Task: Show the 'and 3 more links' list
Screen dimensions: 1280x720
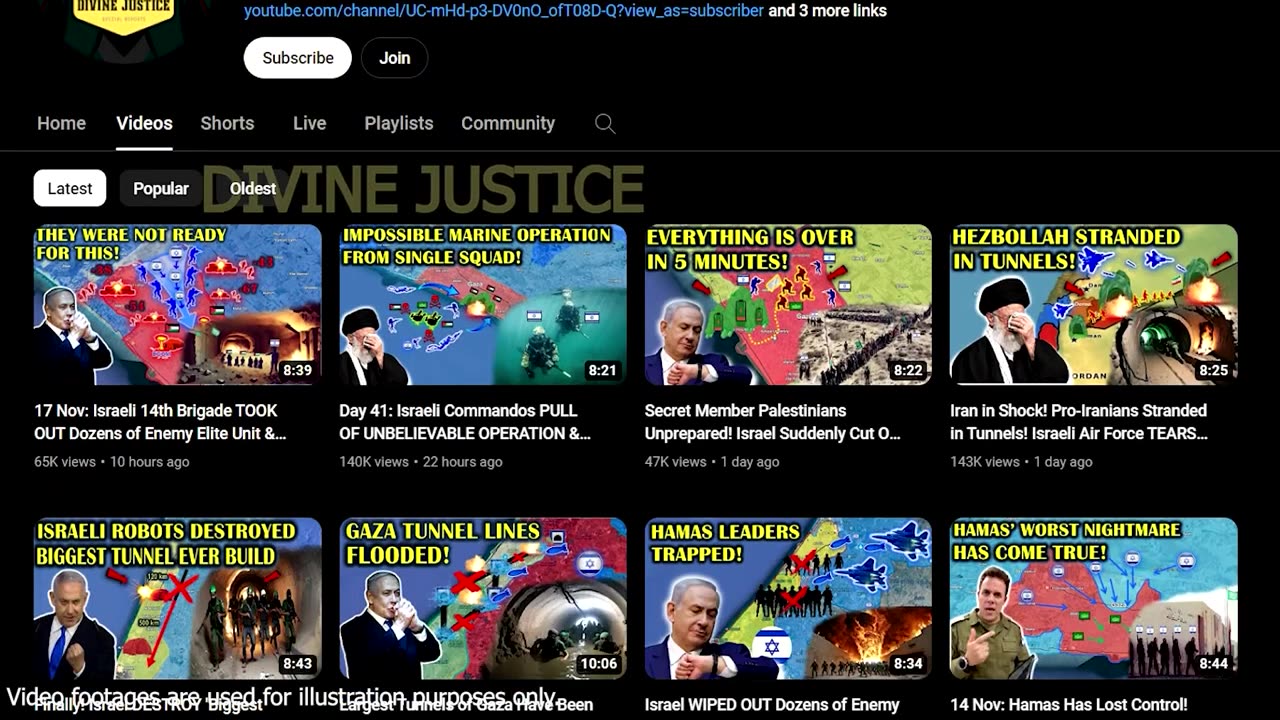Action: pos(827,11)
